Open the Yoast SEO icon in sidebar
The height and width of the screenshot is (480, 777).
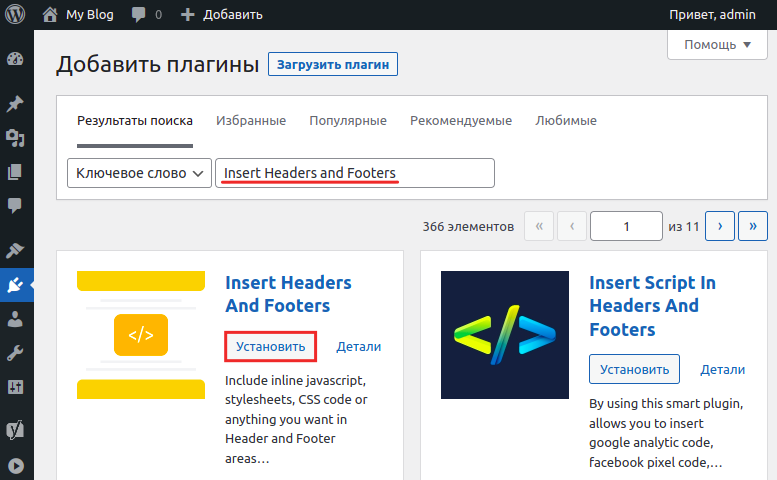pyautogui.click(x=15, y=429)
